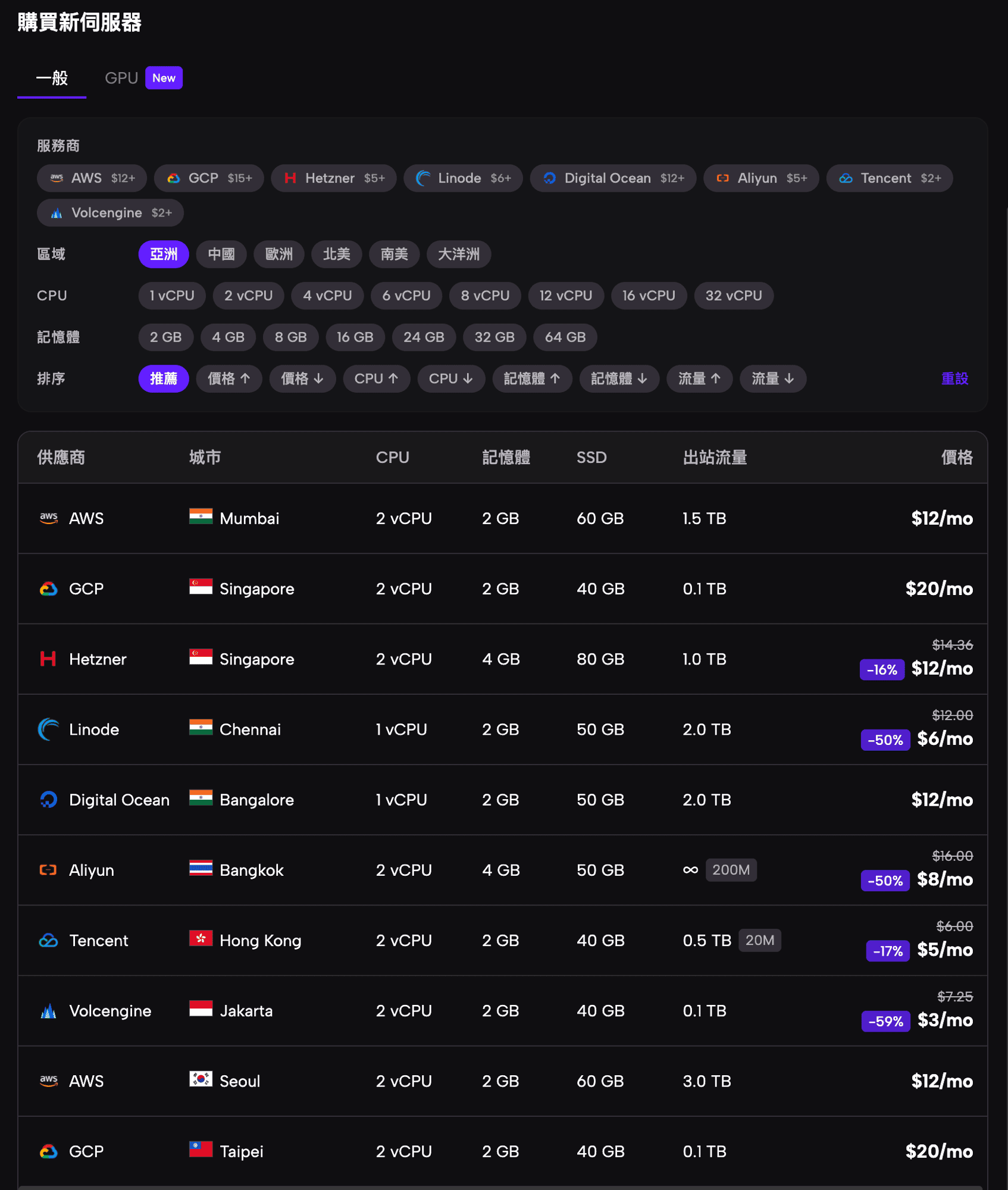Screen dimensions: 1008x1190
Task: Select the $8/mo price in the Aliyun Bangkok row
Action: tap(945, 880)
